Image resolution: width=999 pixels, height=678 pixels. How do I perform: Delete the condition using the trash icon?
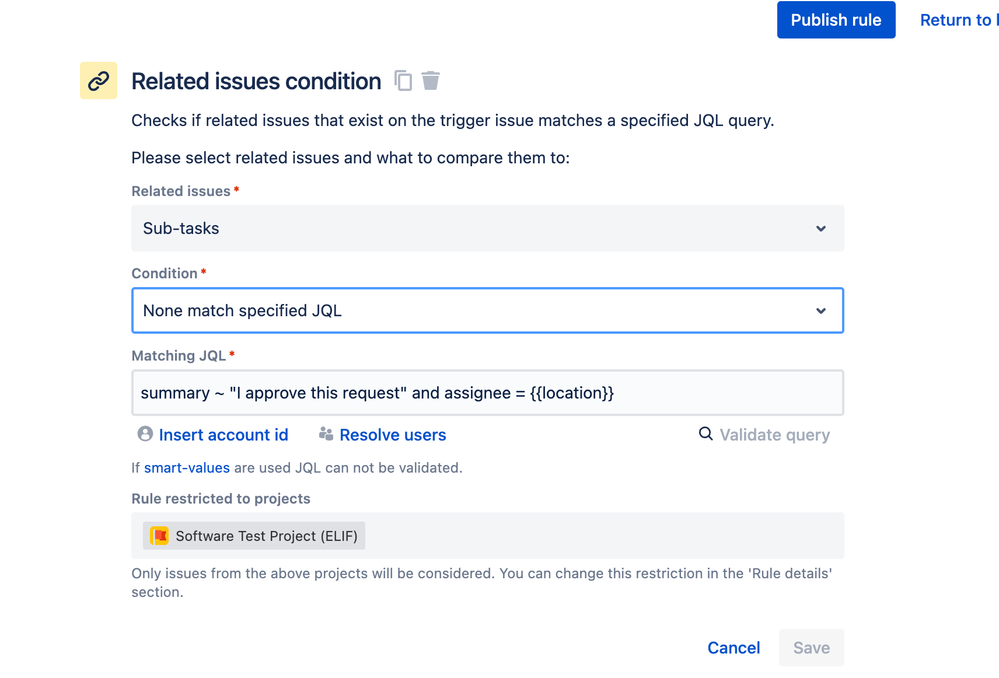(431, 81)
